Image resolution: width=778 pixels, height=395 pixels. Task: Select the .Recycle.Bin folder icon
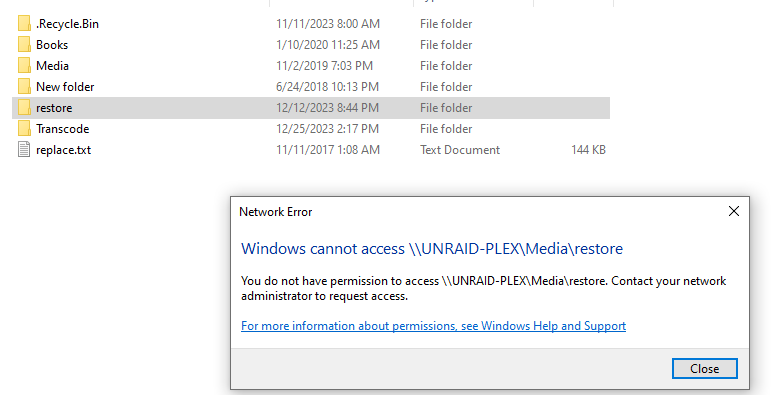coord(24,23)
